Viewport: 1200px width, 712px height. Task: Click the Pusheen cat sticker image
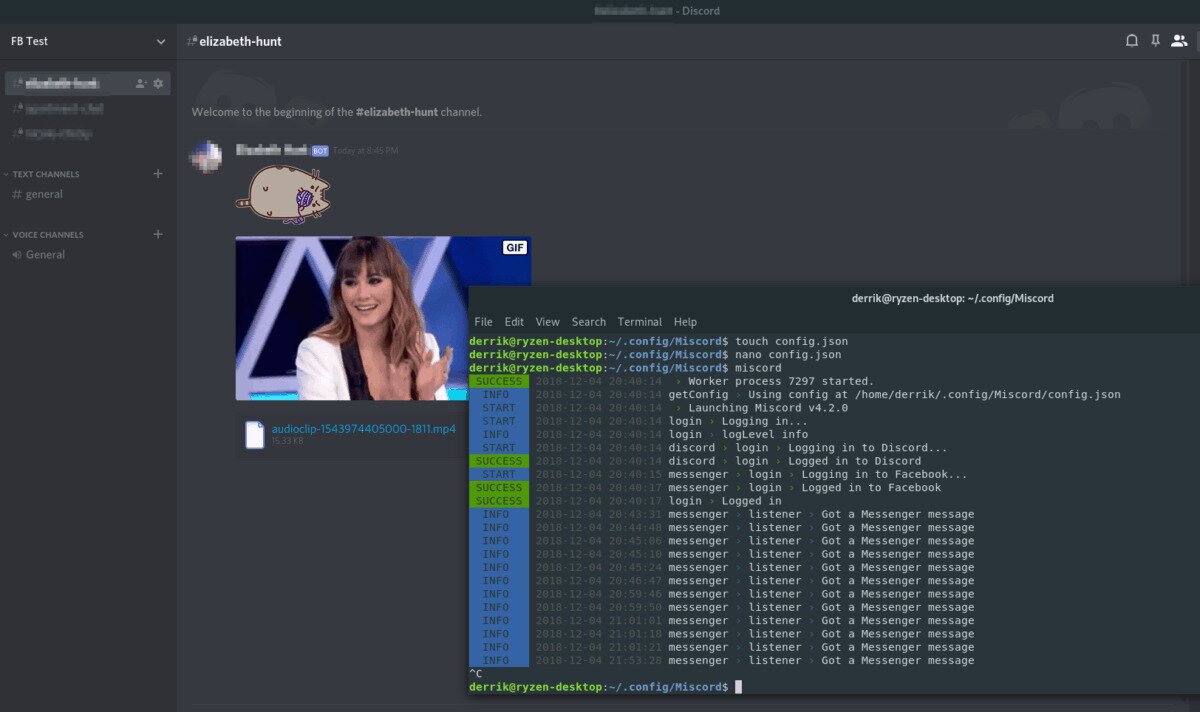[283, 192]
